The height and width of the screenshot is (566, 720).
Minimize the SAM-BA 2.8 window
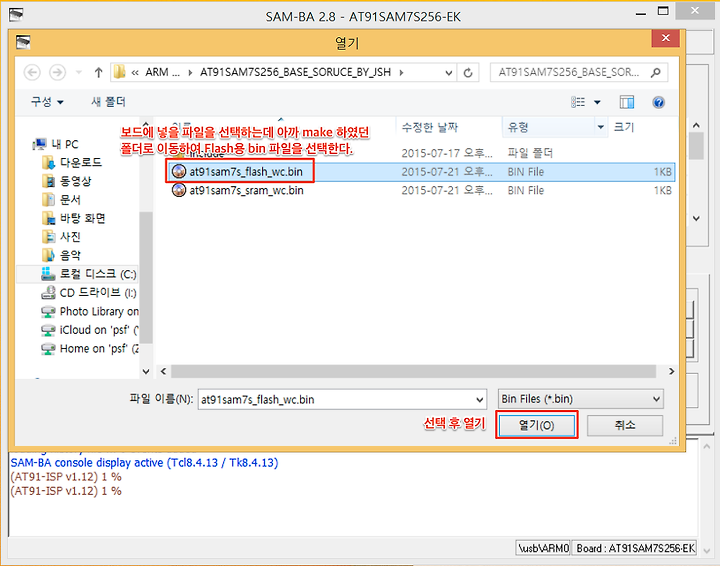(x=641, y=14)
